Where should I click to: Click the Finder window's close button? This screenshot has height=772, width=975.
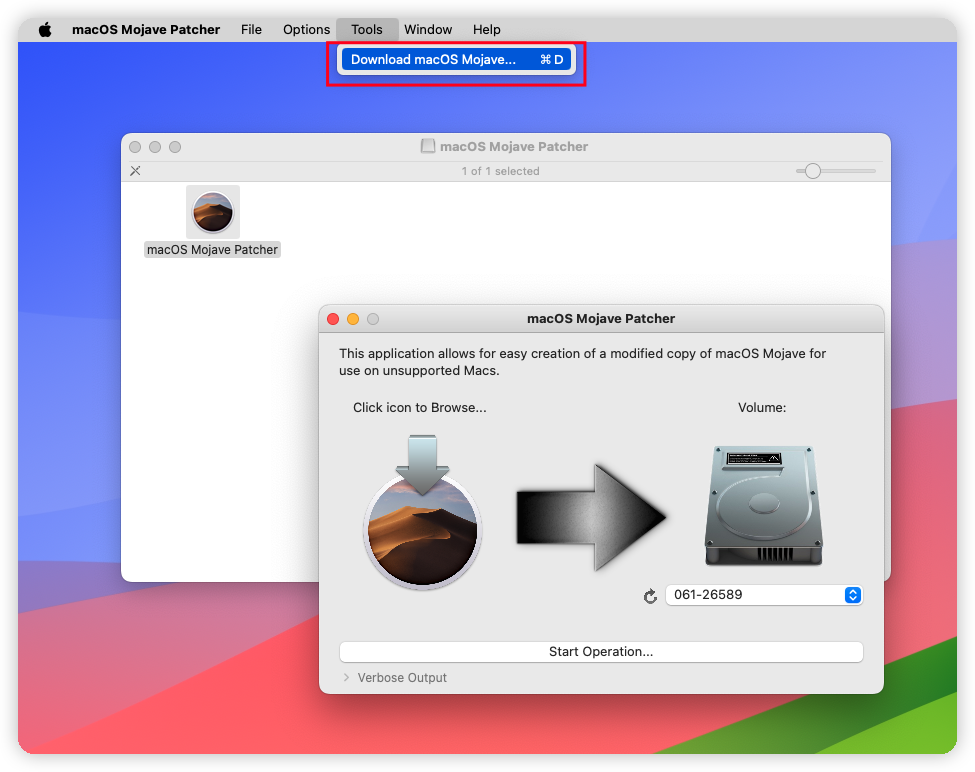(x=135, y=147)
